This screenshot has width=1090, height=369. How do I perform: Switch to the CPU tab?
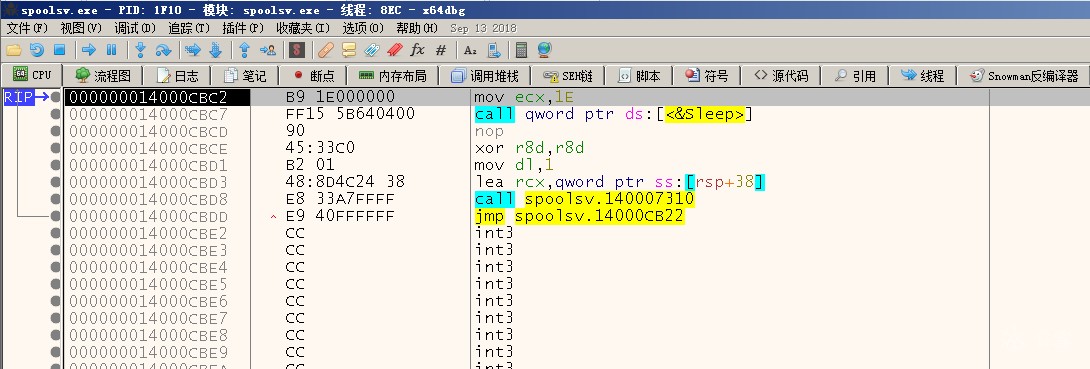click(32, 76)
